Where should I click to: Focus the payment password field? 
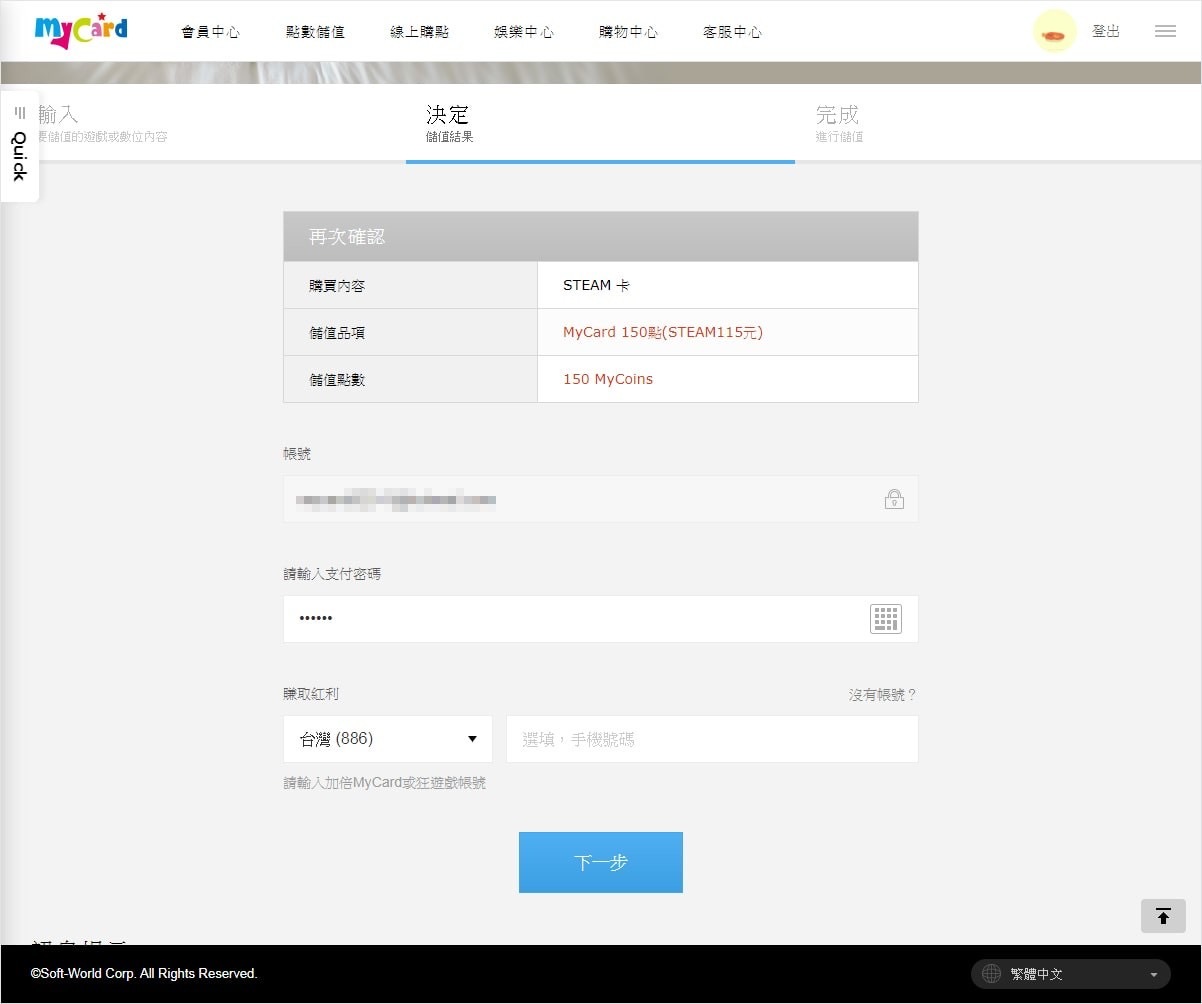(x=601, y=619)
